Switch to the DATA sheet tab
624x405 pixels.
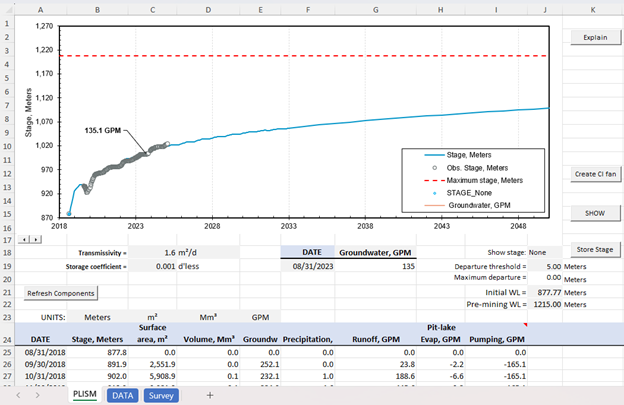123,395
